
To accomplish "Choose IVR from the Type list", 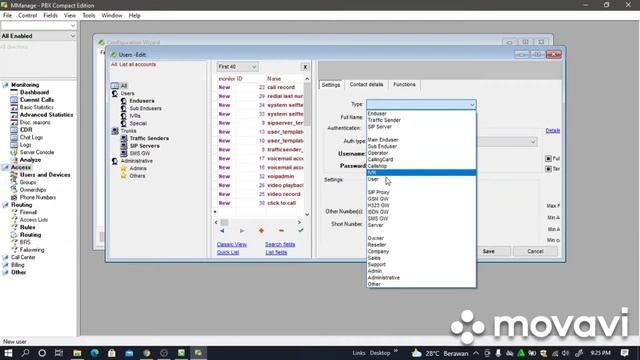I will click(421, 173).
